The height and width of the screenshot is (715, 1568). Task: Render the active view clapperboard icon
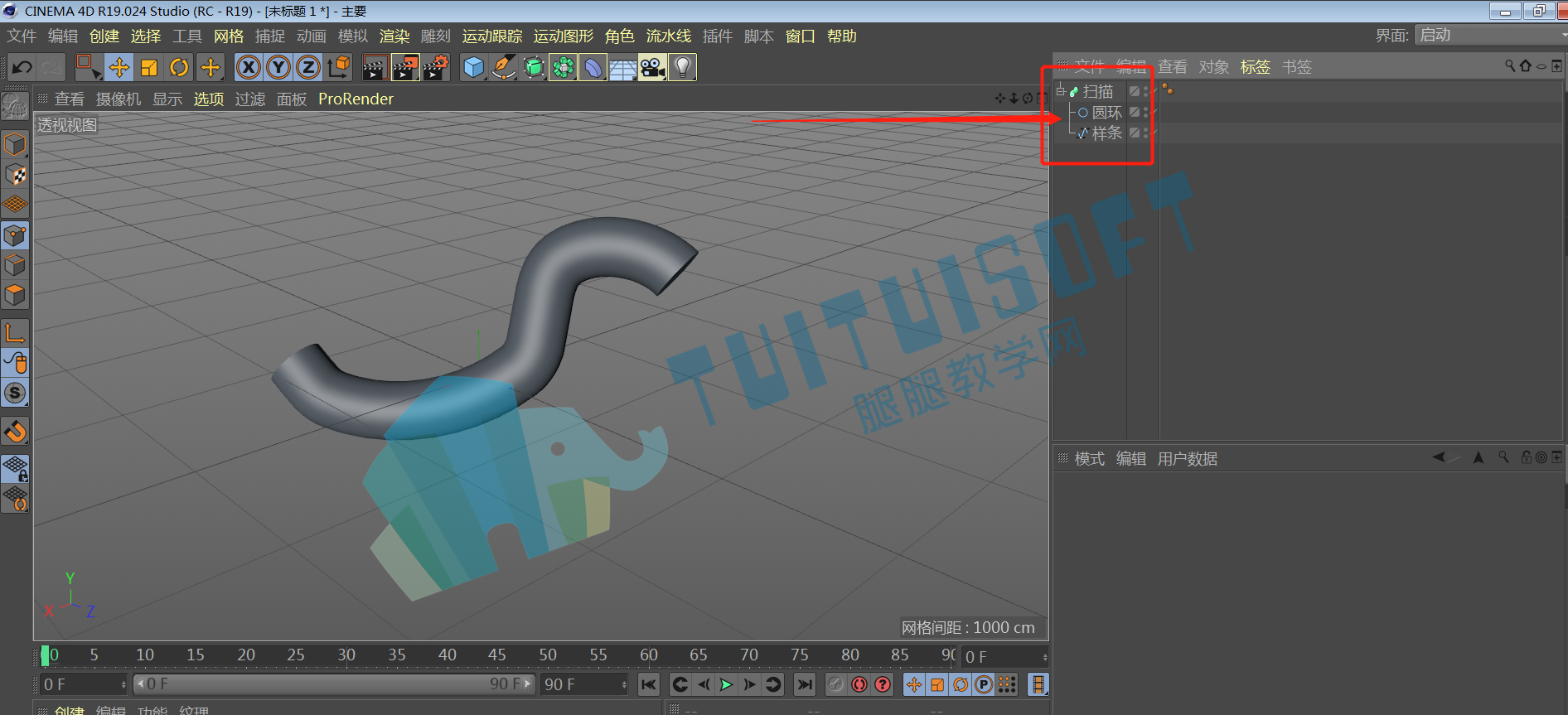pos(375,67)
